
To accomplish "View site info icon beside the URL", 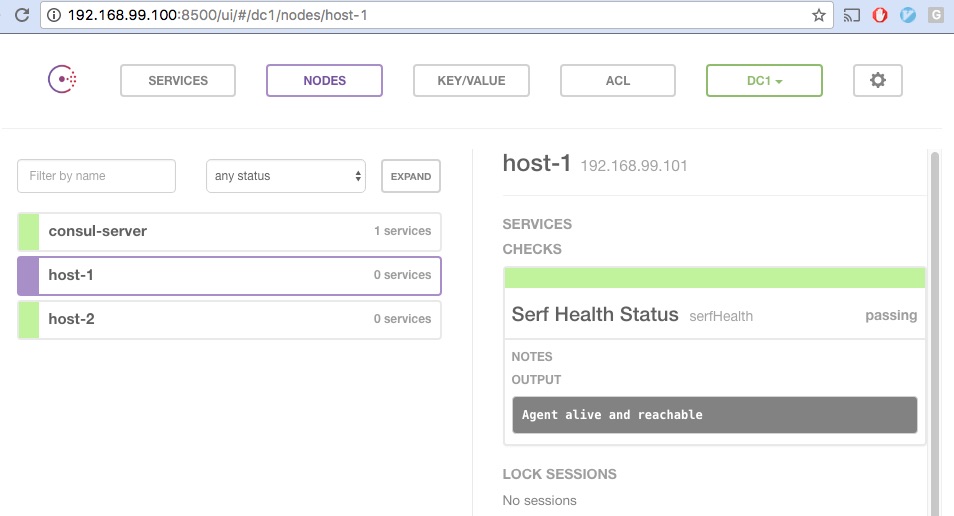I will 54,15.
